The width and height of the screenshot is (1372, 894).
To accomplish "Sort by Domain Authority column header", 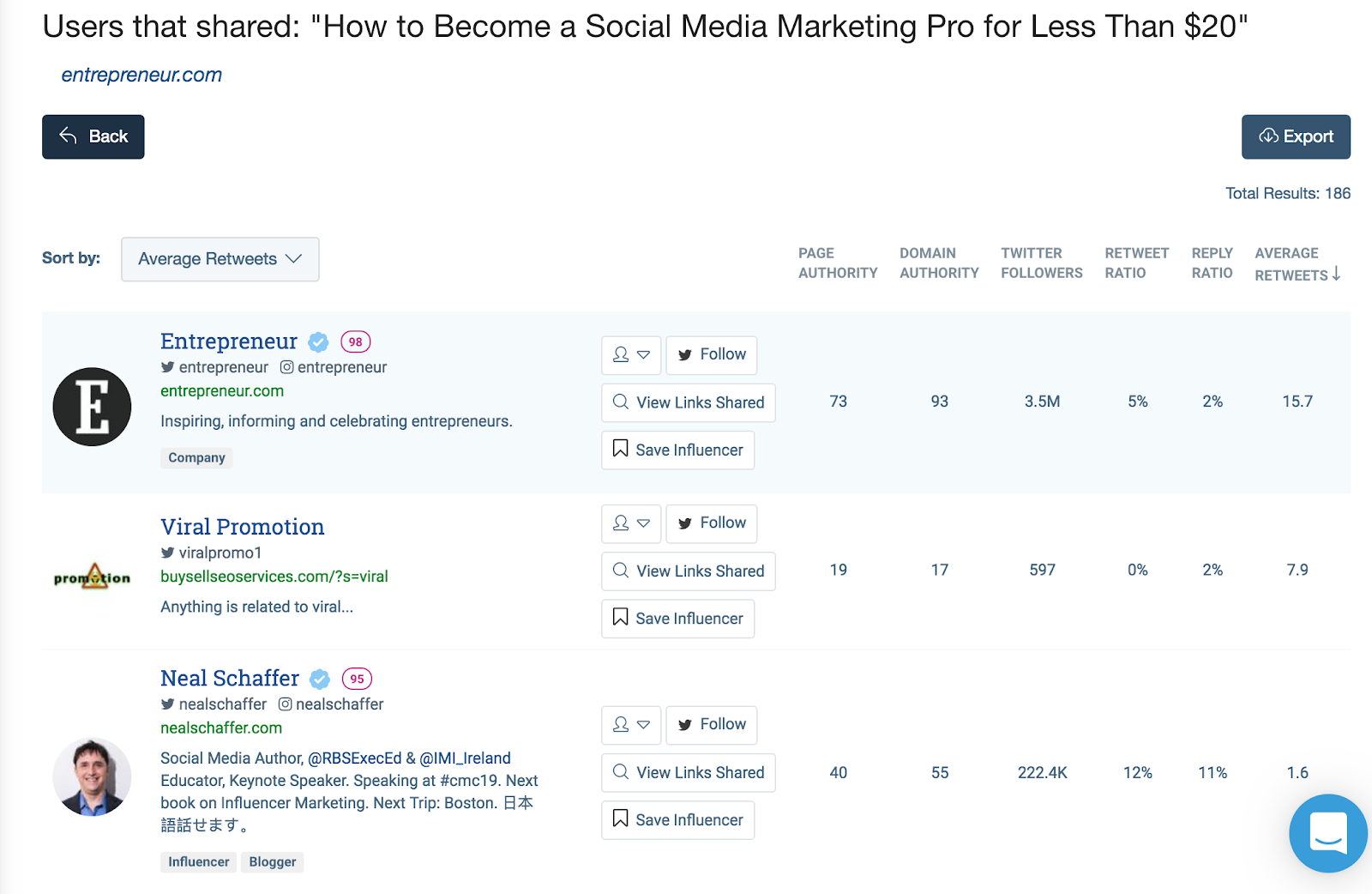I will tap(939, 263).
